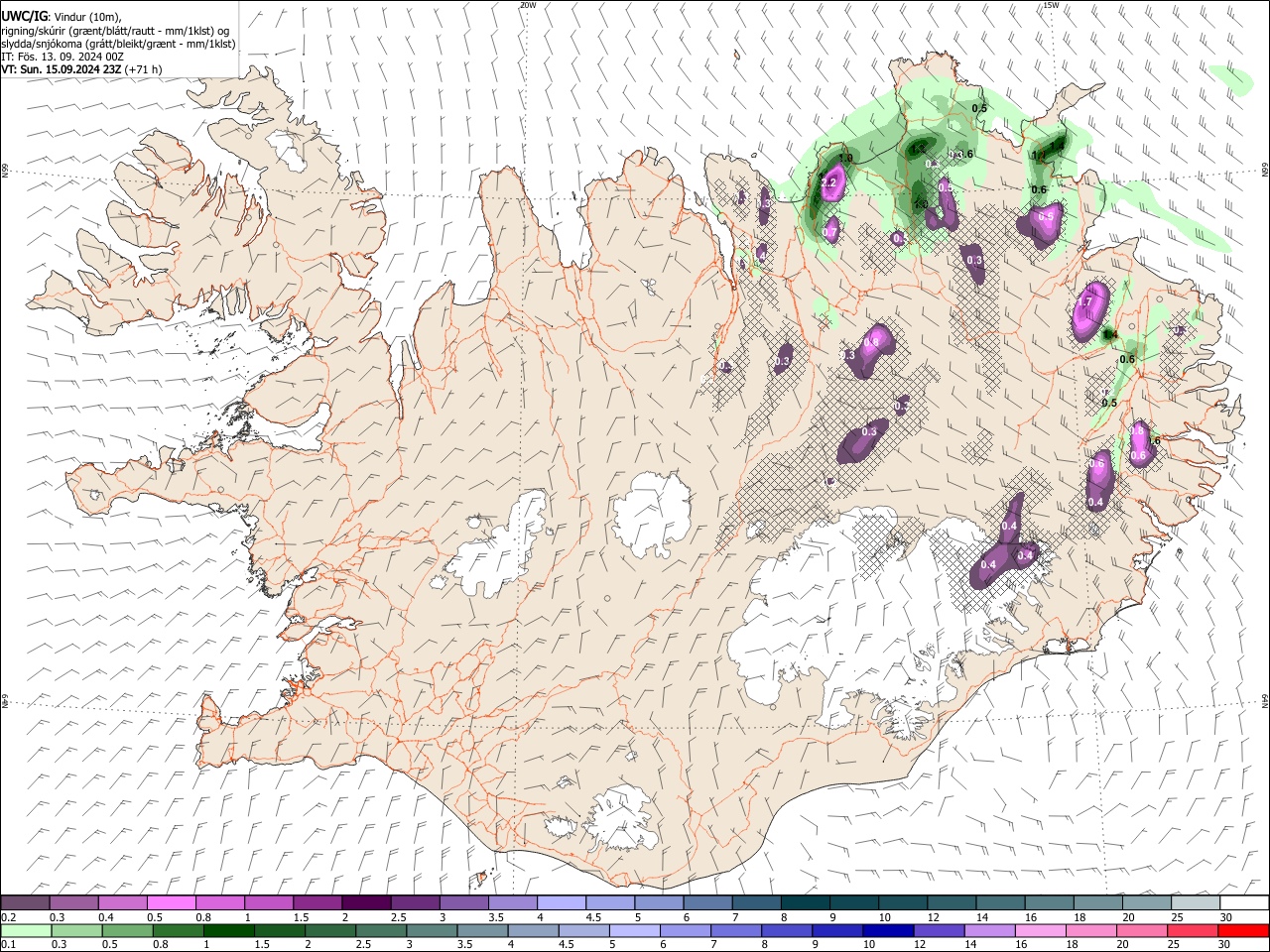Viewport: 1270px width, 952px height.
Task: Pick the darkest purple 2–2.5 swatch, upper row
Action: coord(366,903)
